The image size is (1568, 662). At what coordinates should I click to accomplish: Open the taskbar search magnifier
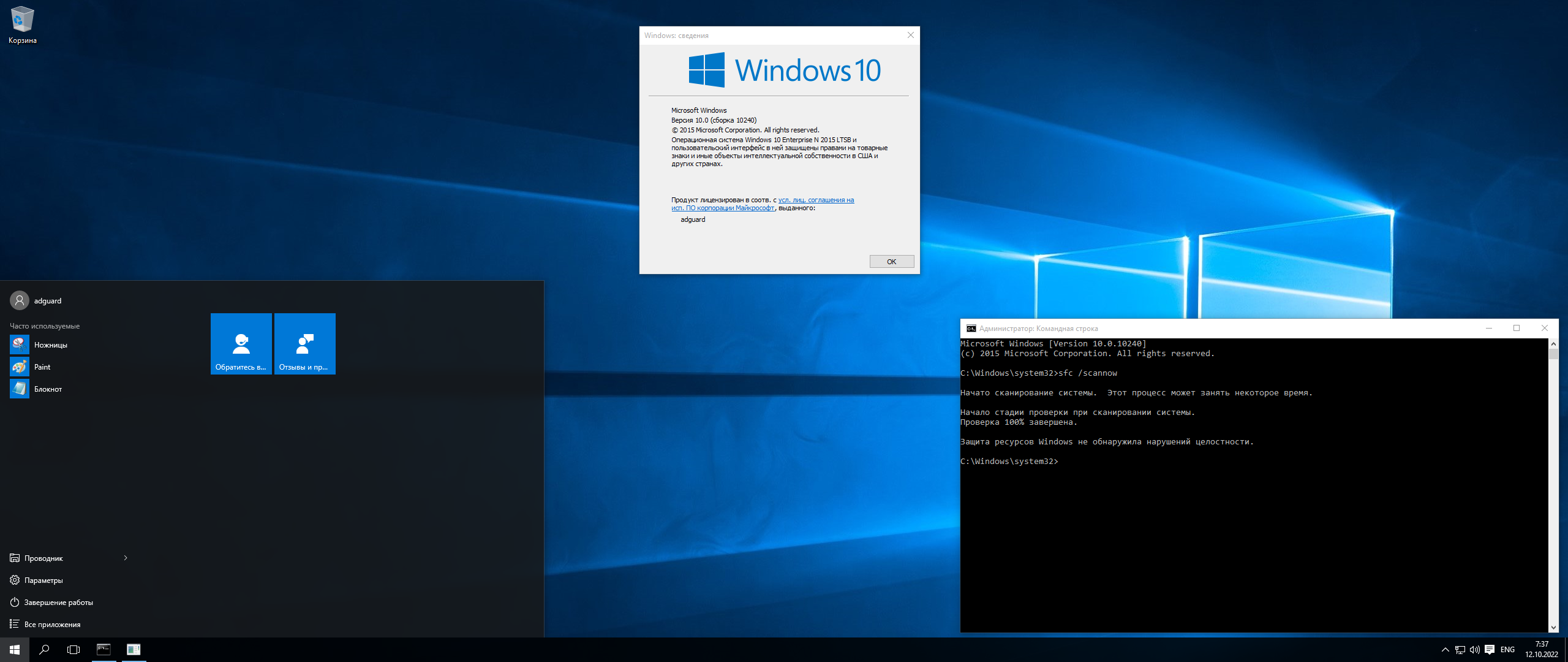(44, 650)
